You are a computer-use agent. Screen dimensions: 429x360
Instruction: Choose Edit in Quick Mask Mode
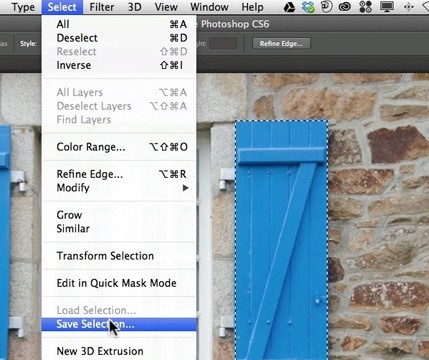point(119,283)
